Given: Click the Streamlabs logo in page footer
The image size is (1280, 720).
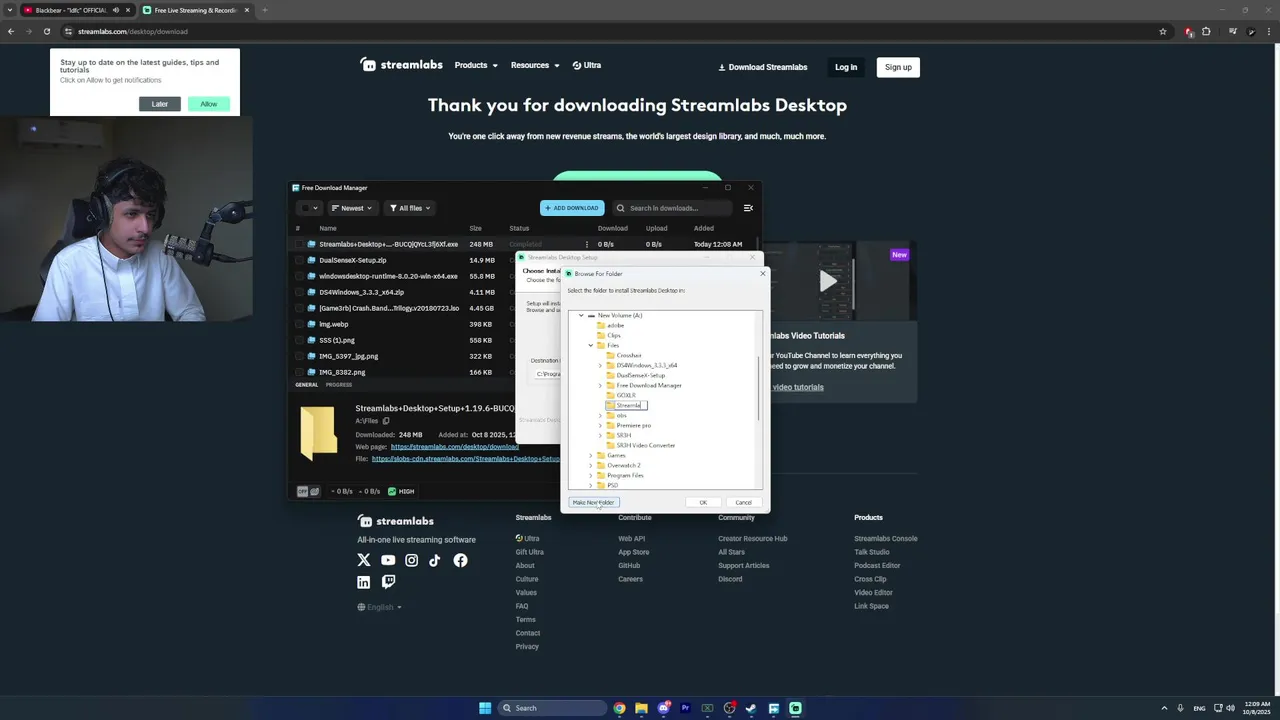Looking at the screenshot, I should (396, 521).
